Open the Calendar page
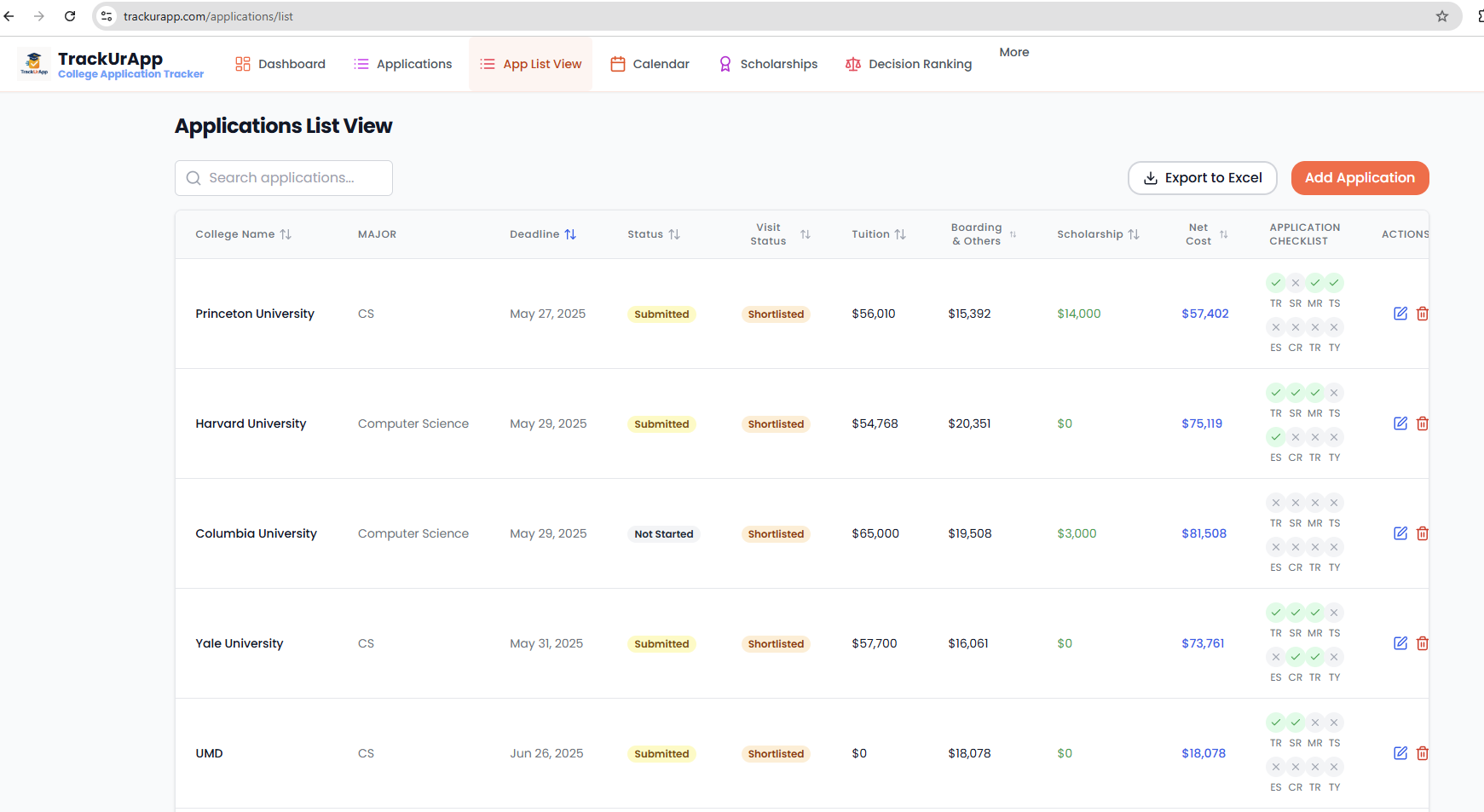The image size is (1484, 812). (650, 64)
